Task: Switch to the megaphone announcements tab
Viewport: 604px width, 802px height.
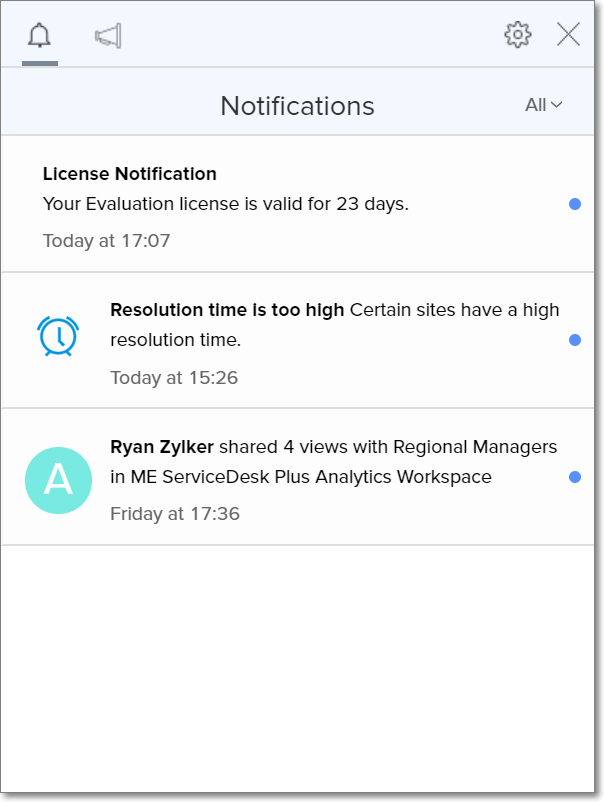Action: pos(108,36)
